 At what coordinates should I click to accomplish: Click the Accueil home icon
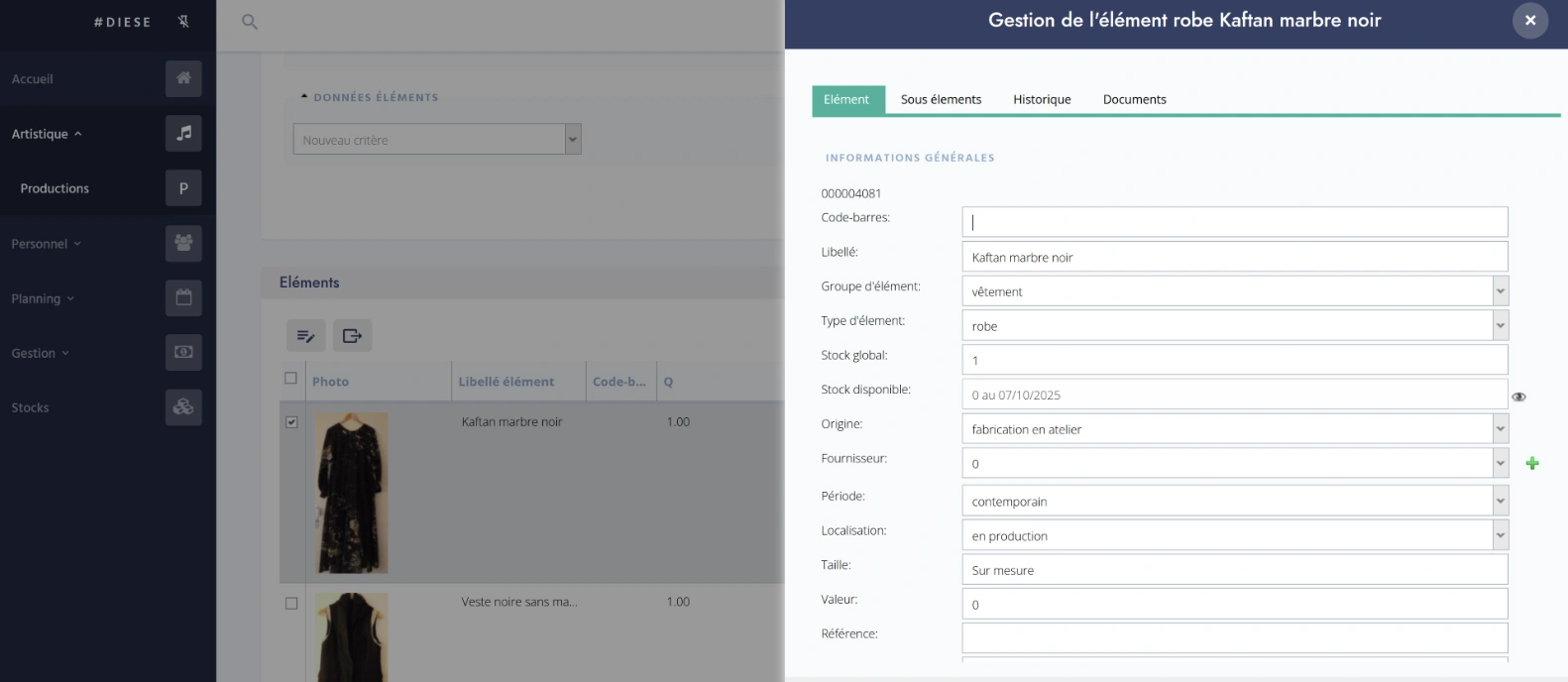(x=183, y=78)
